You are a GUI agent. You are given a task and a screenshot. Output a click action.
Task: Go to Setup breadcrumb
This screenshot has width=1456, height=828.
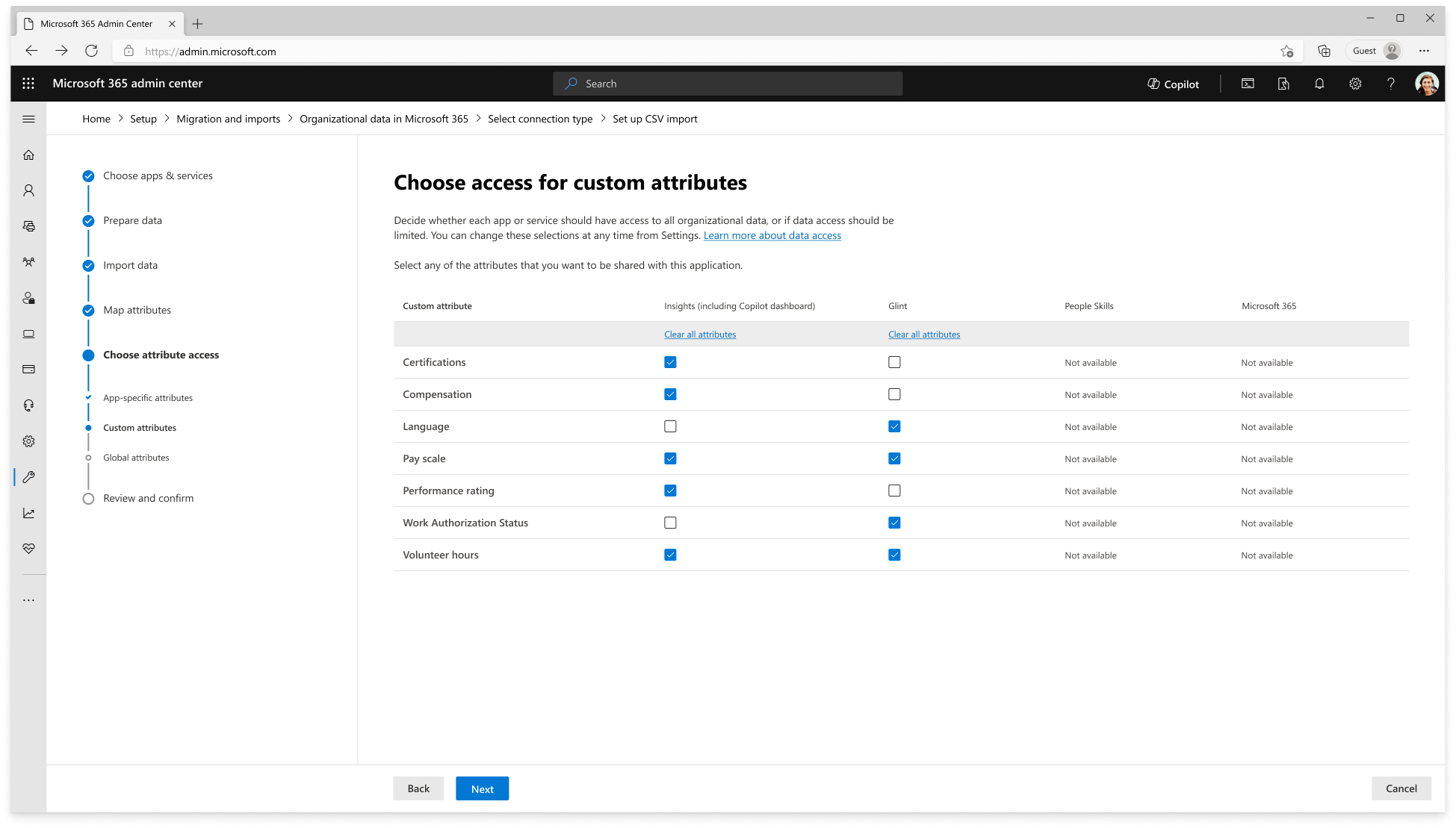point(143,119)
